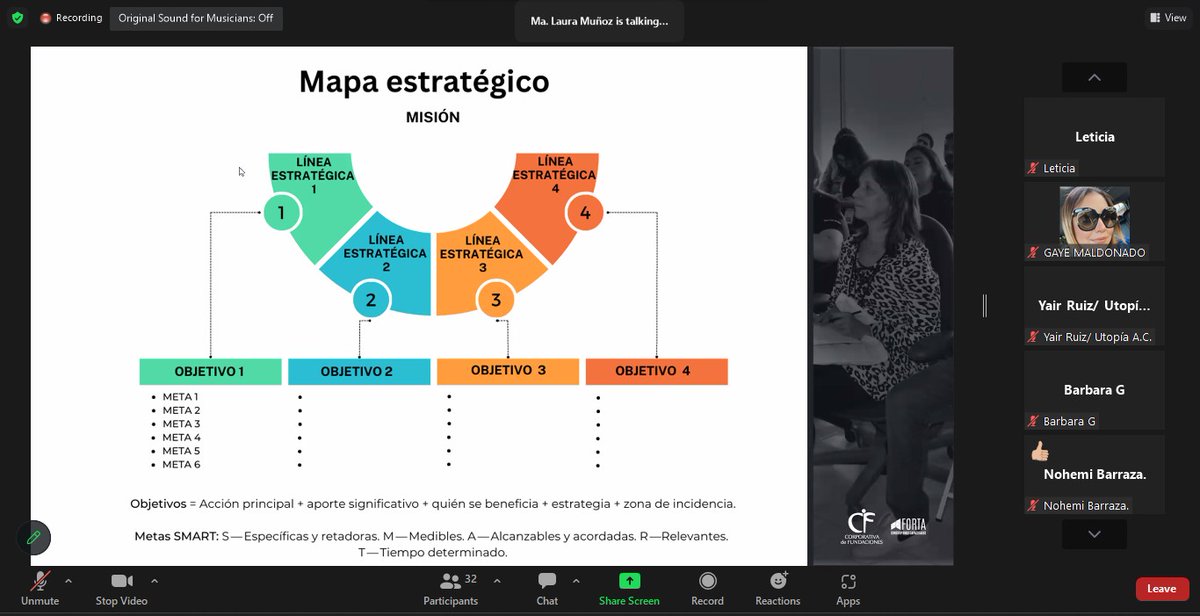The width and height of the screenshot is (1200, 616).
Task: Click the panel resize divider handle
Action: click(x=985, y=305)
